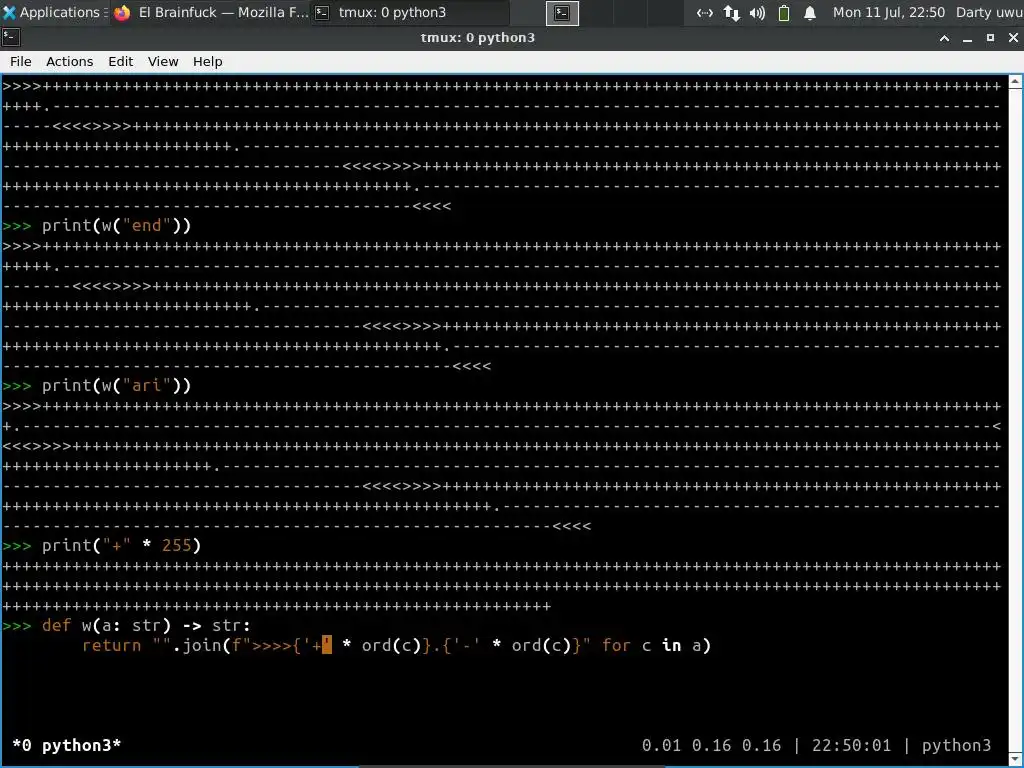1024x768 pixels.
Task: Open the Applications menu in the panel
Action: 54,12
